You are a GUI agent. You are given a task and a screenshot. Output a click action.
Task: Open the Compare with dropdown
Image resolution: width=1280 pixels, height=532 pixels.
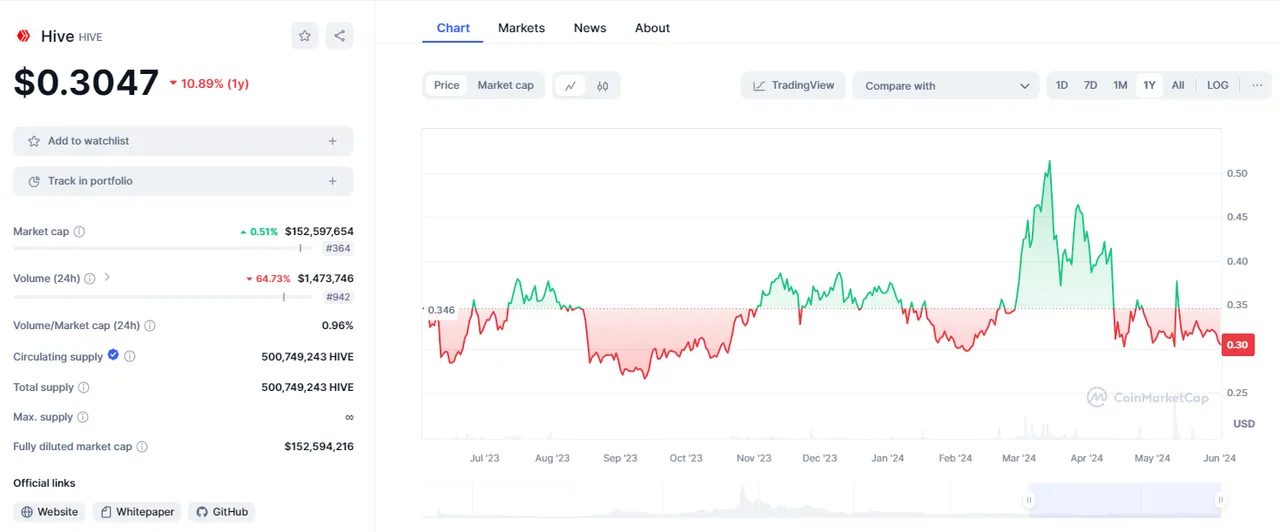click(x=946, y=86)
